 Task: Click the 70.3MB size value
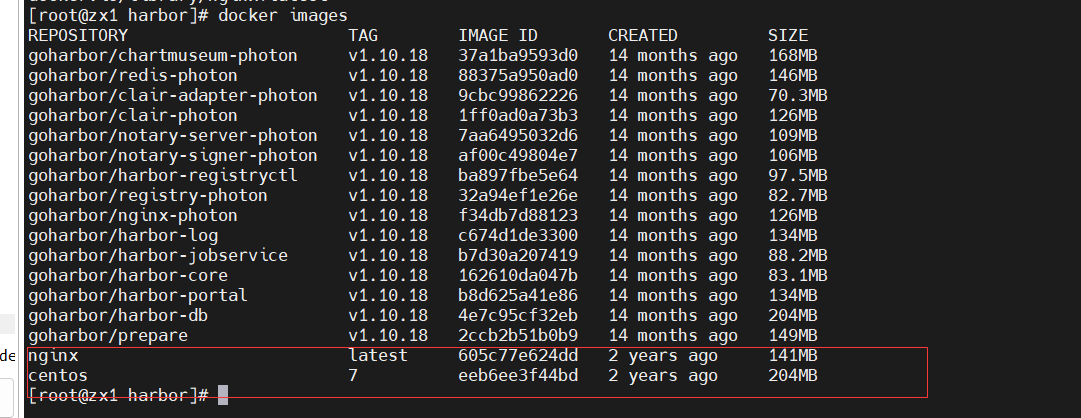point(798,96)
